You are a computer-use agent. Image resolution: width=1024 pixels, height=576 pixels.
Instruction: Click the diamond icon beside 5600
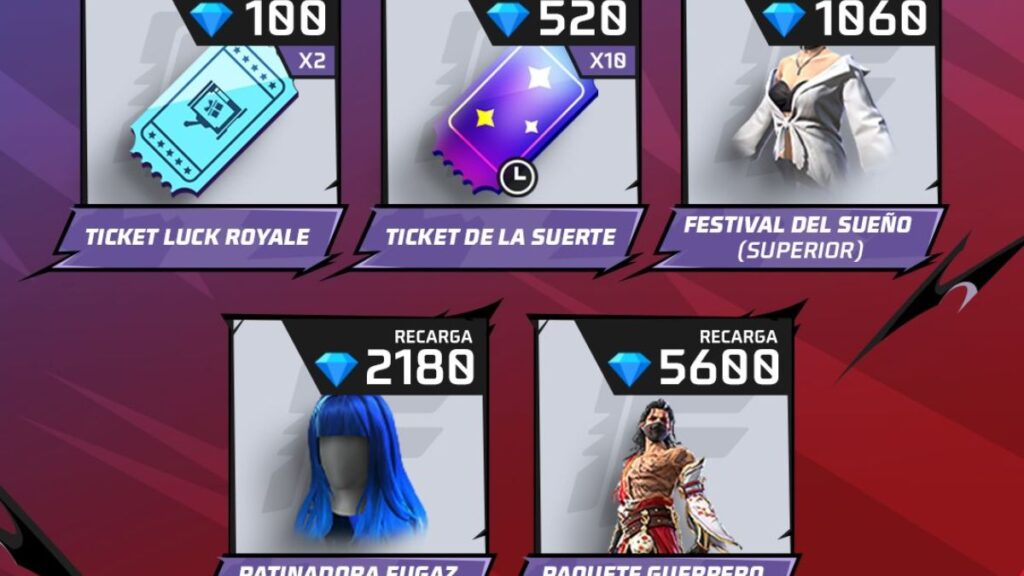tap(629, 368)
